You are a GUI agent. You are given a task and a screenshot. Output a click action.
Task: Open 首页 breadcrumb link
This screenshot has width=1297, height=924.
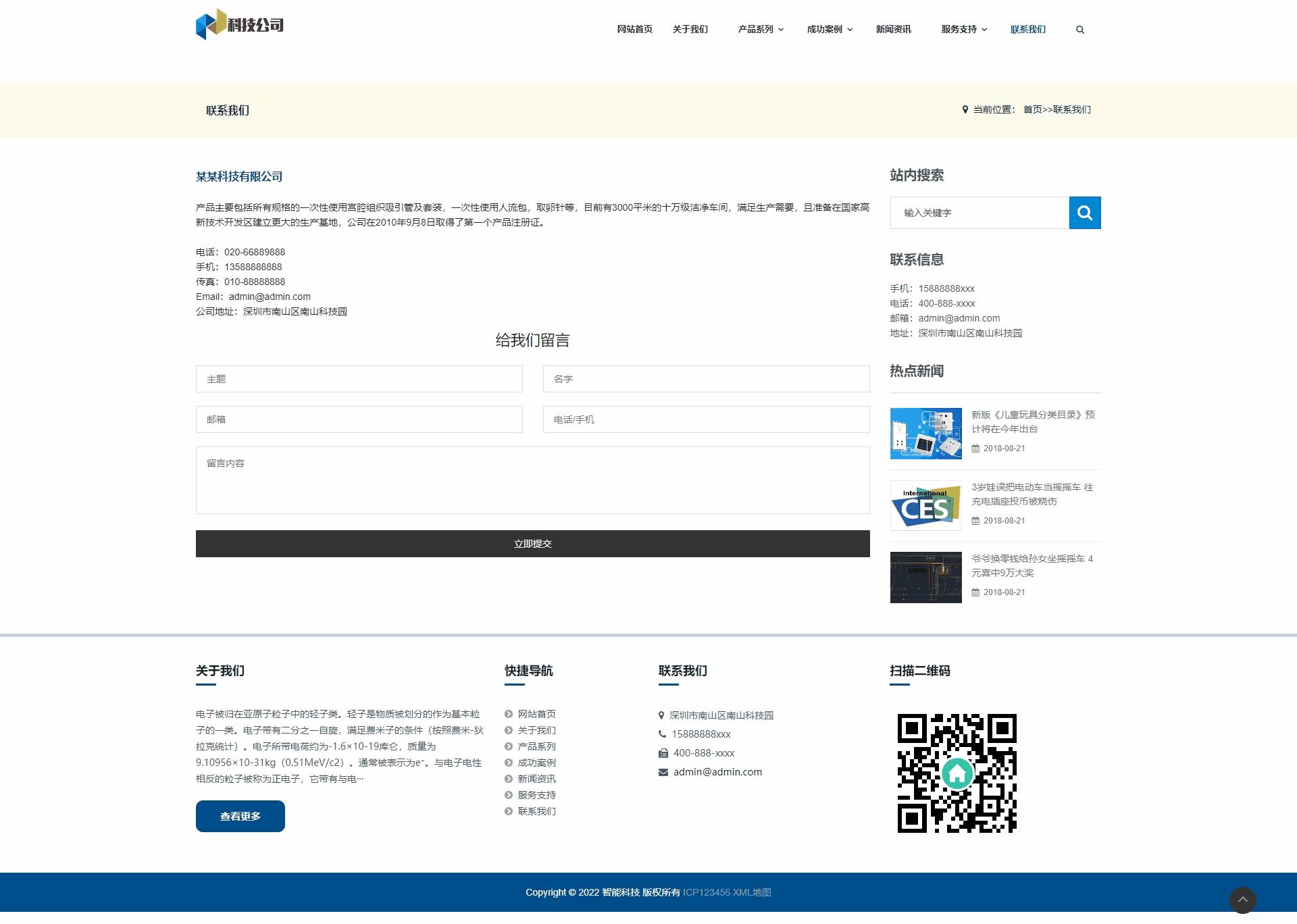[x=1032, y=109]
